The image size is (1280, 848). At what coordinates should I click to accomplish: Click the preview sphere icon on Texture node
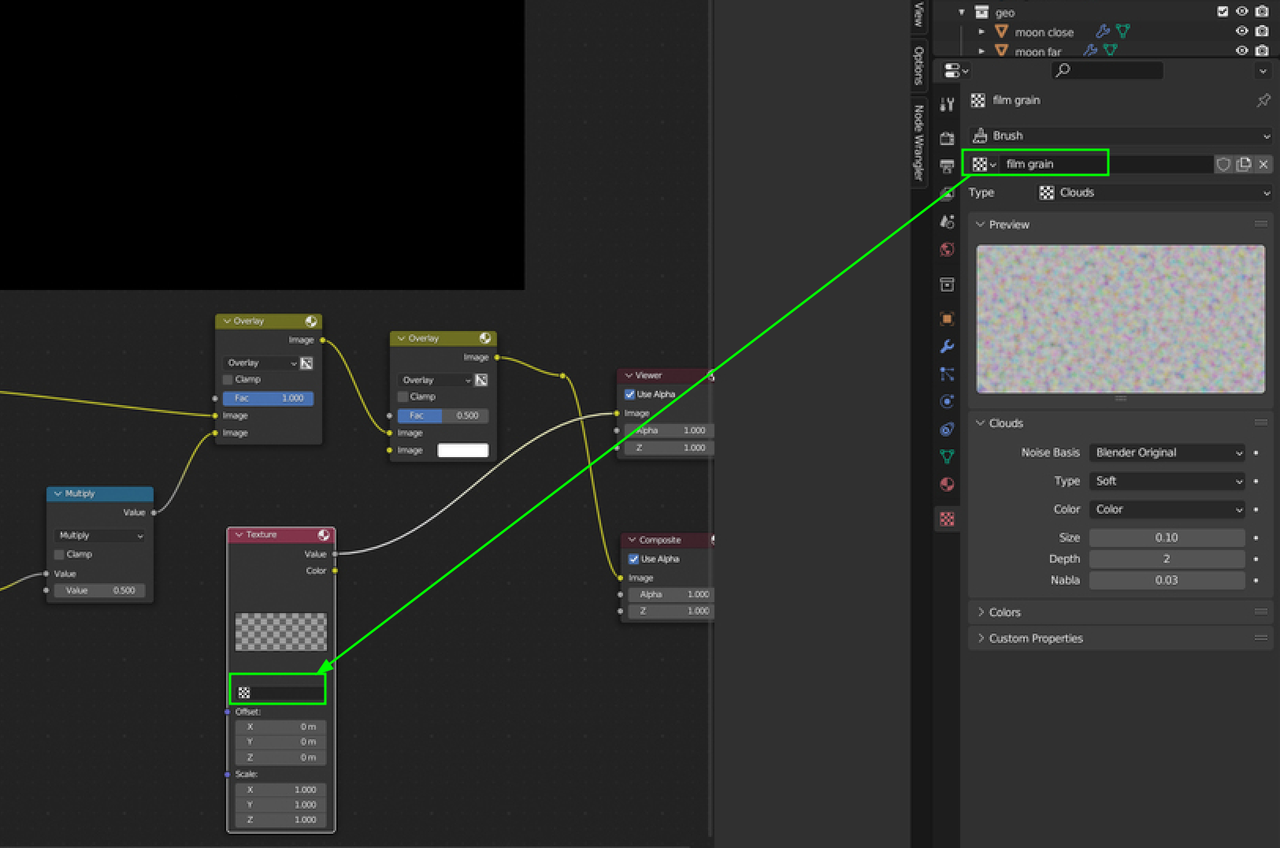tap(324, 535)
